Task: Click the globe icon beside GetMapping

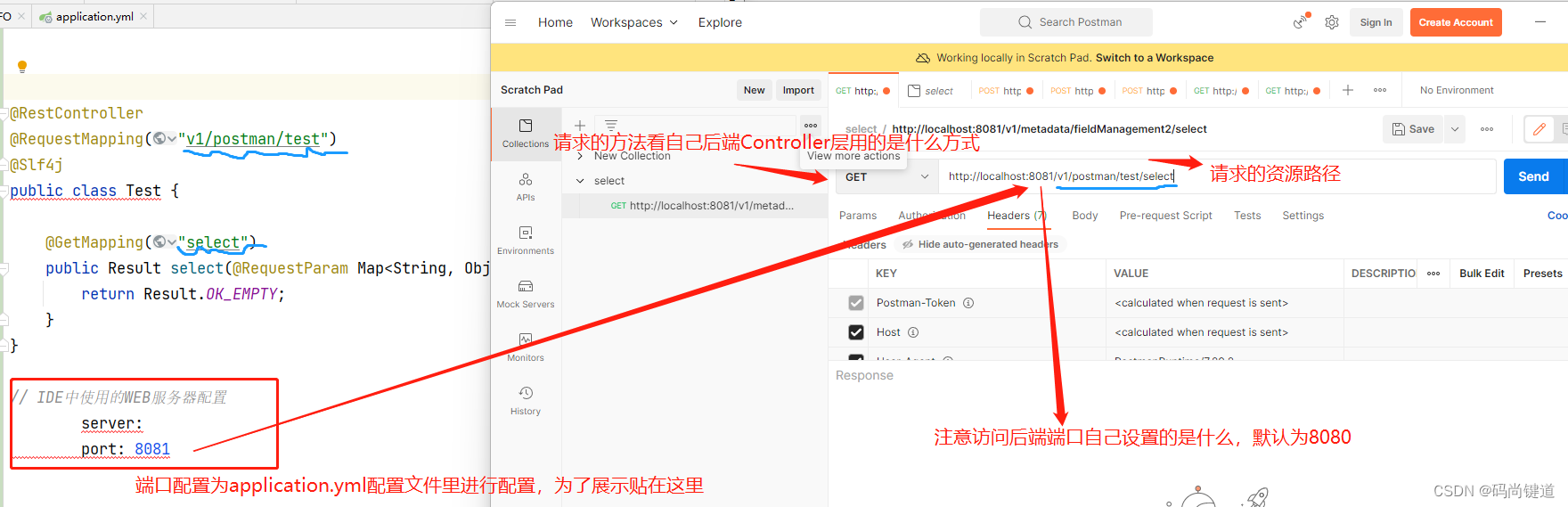Action: (x=159, y=242)
